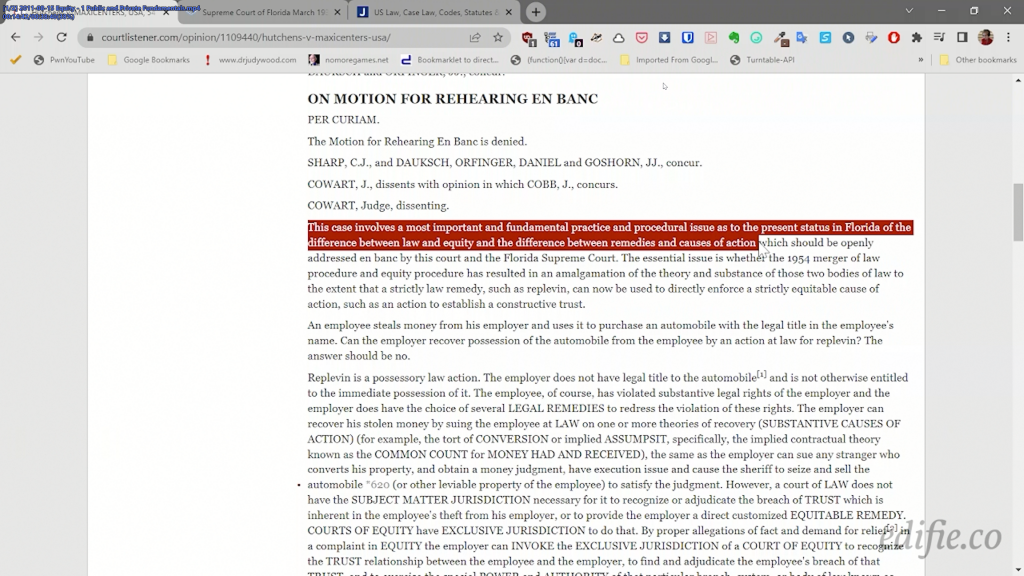Open a new tab with plus button

click(x=536, y=12)
